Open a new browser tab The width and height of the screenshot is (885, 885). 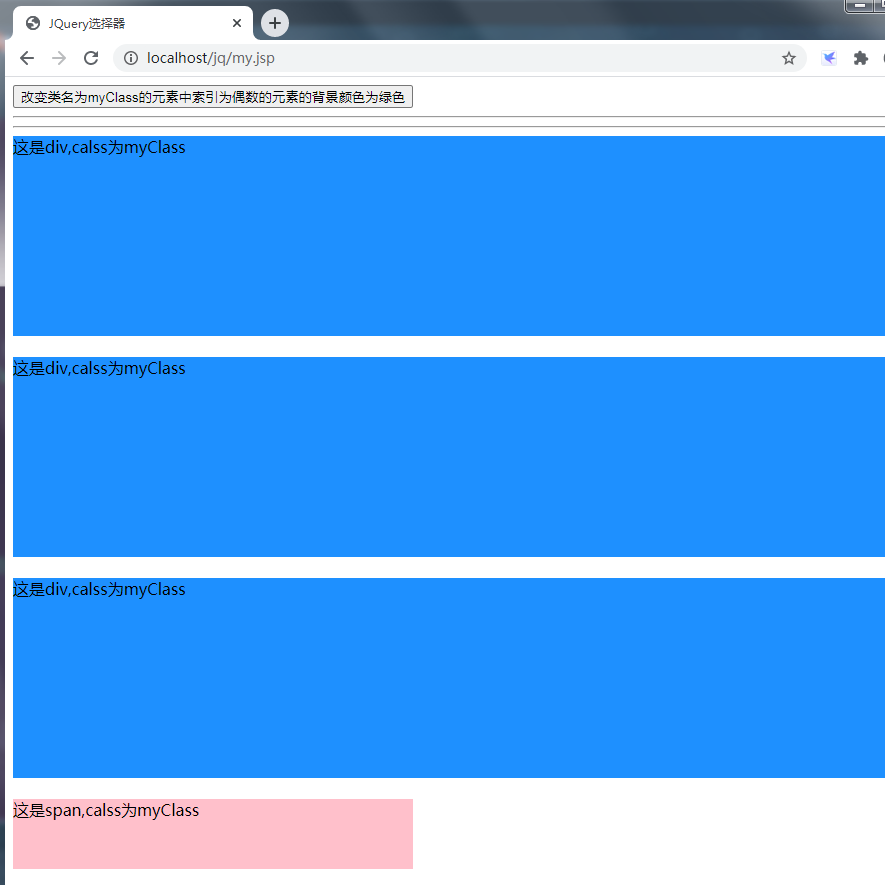pos(275,23)
